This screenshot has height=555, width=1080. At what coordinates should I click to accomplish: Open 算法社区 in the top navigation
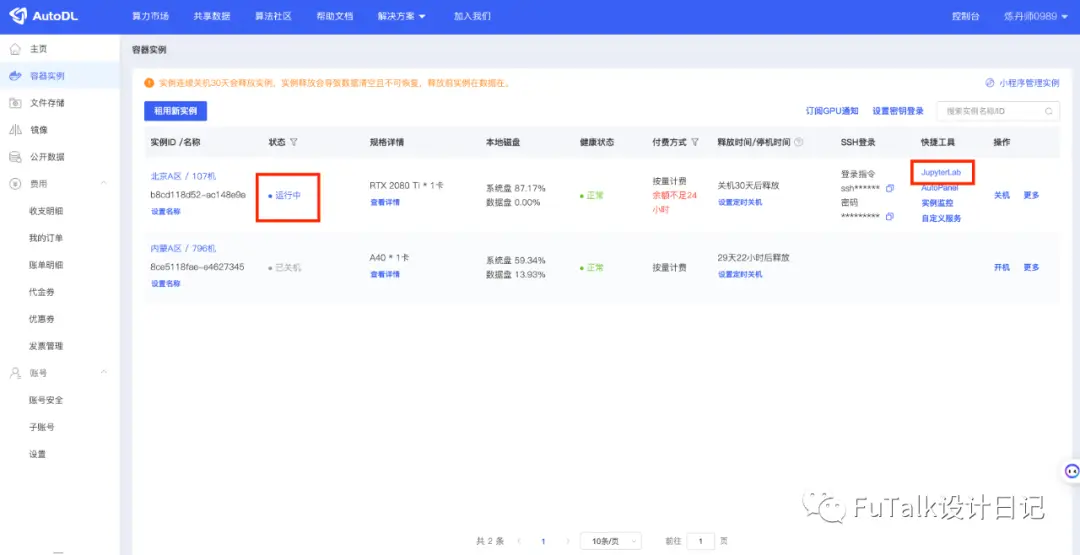click(x=273, y=16)
